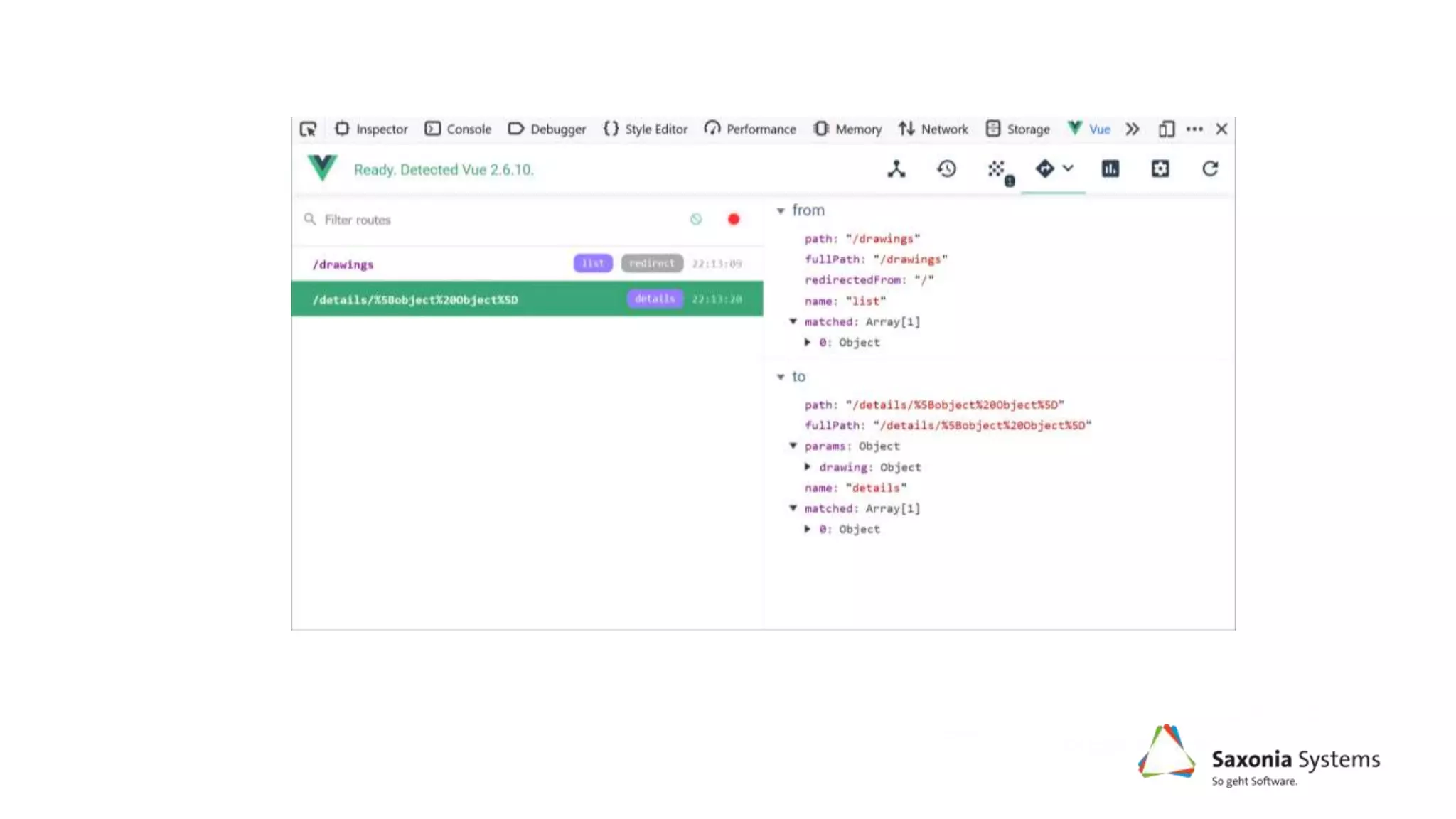The width and height of the screenshot is (1456, 819).
Task: Toggle responsive design mode icon
Action: pos(1166,129)
